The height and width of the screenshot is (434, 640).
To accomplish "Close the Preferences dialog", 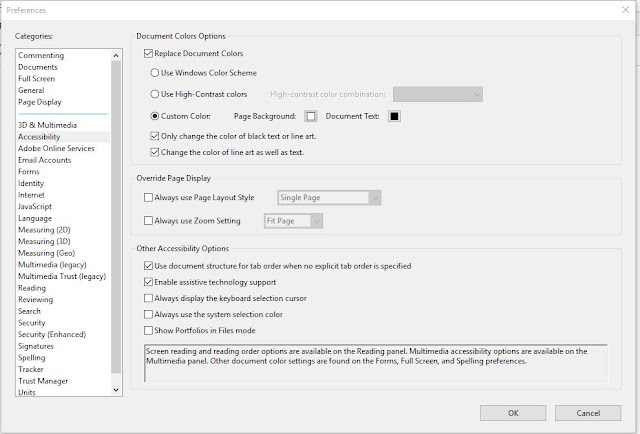I will pos(625,10).
